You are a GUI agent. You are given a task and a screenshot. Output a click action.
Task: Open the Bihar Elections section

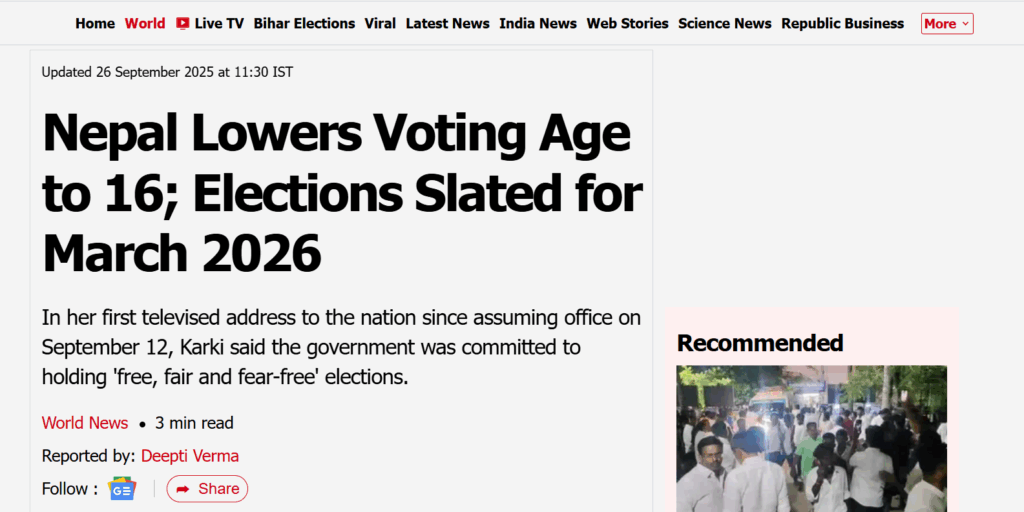pyautogui.click(x=304, y=23)
